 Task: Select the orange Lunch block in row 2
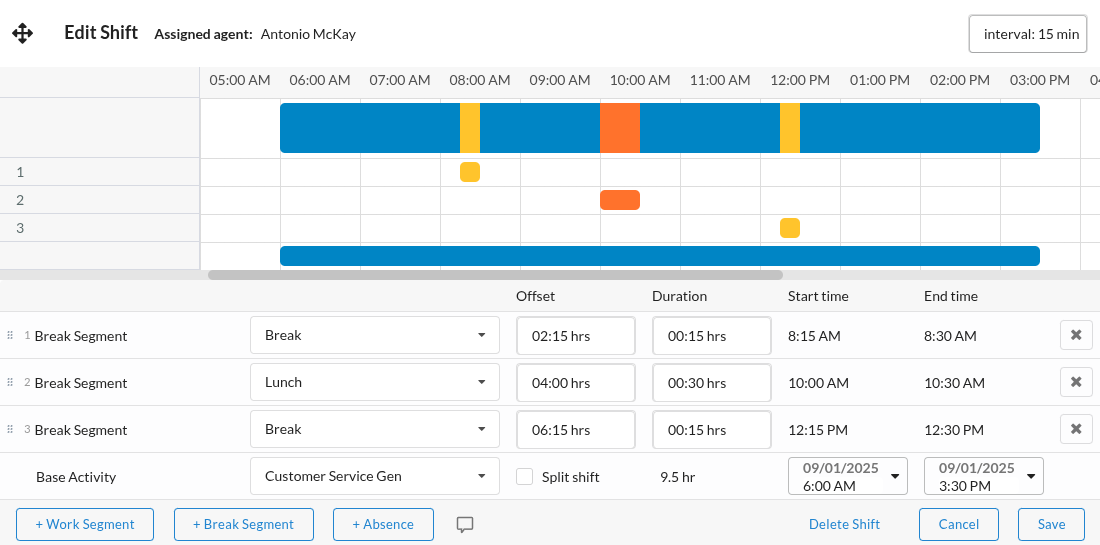(620, 200)
